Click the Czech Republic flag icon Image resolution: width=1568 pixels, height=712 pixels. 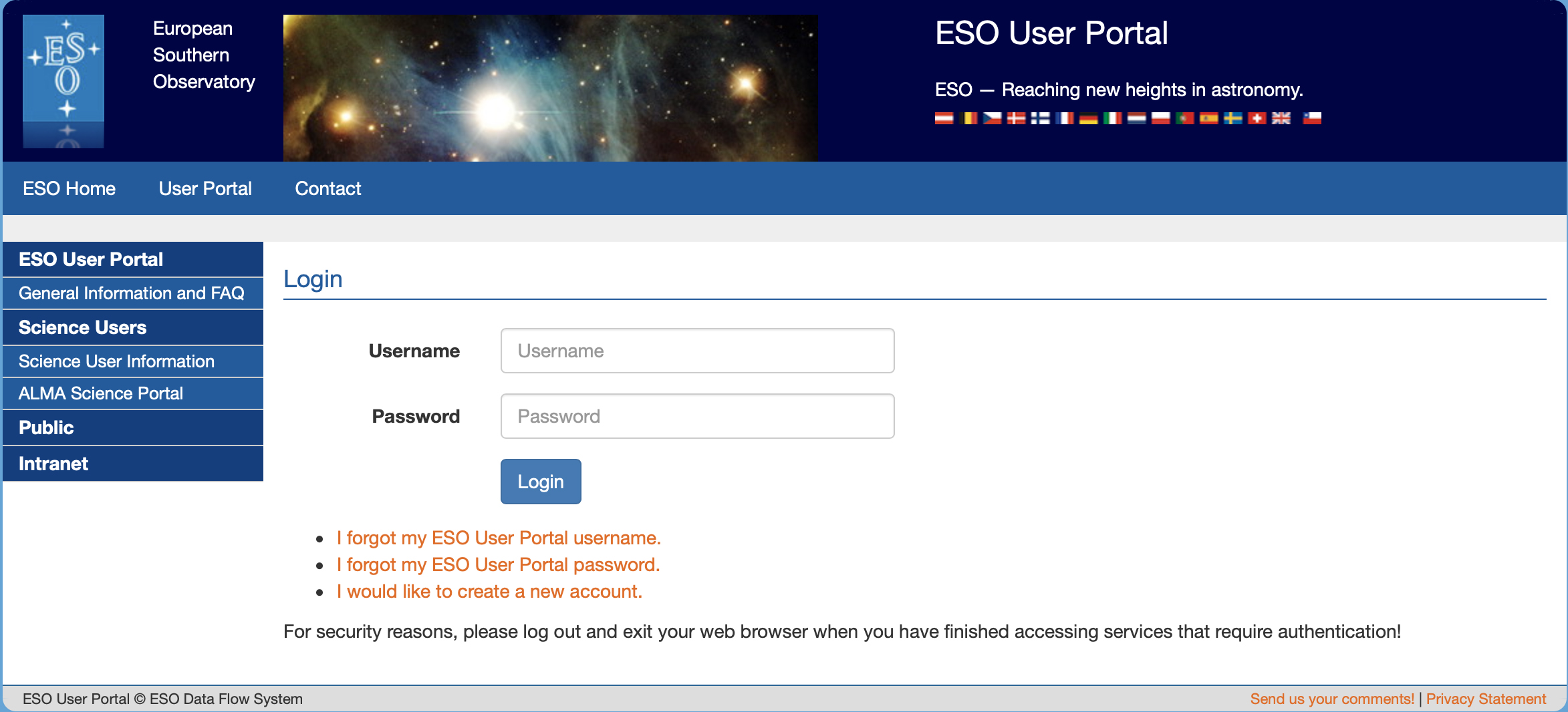pos(992,118)
